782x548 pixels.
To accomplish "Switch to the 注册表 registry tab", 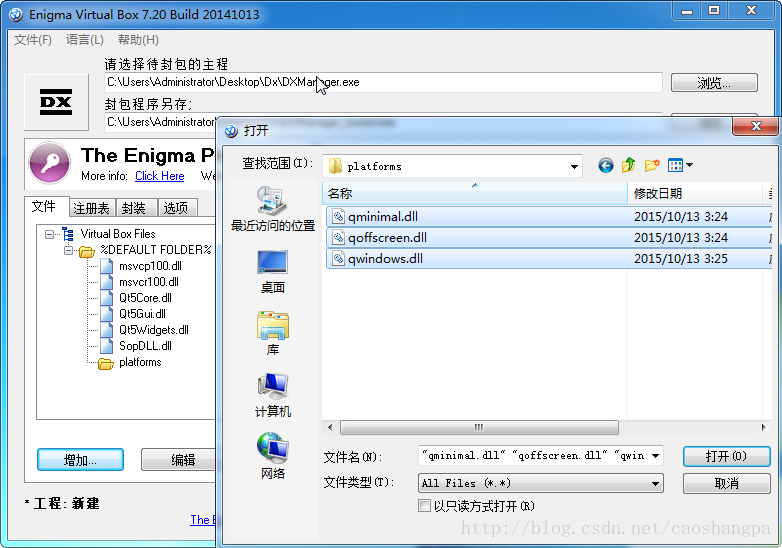I will pos(92,208).
